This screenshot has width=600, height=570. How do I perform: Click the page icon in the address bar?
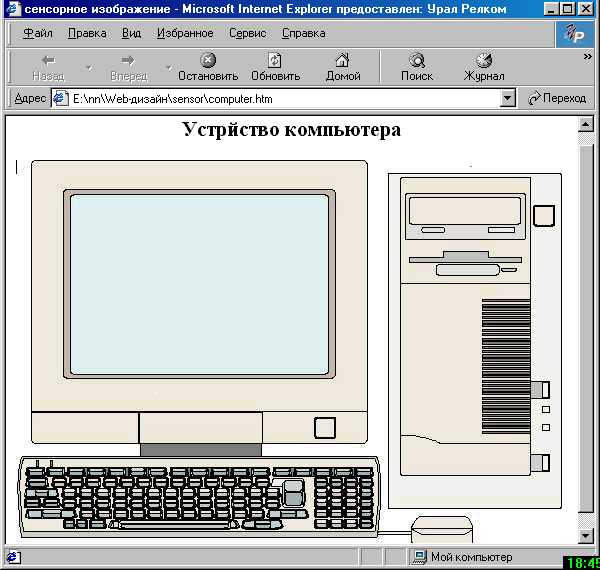[60, 99]
